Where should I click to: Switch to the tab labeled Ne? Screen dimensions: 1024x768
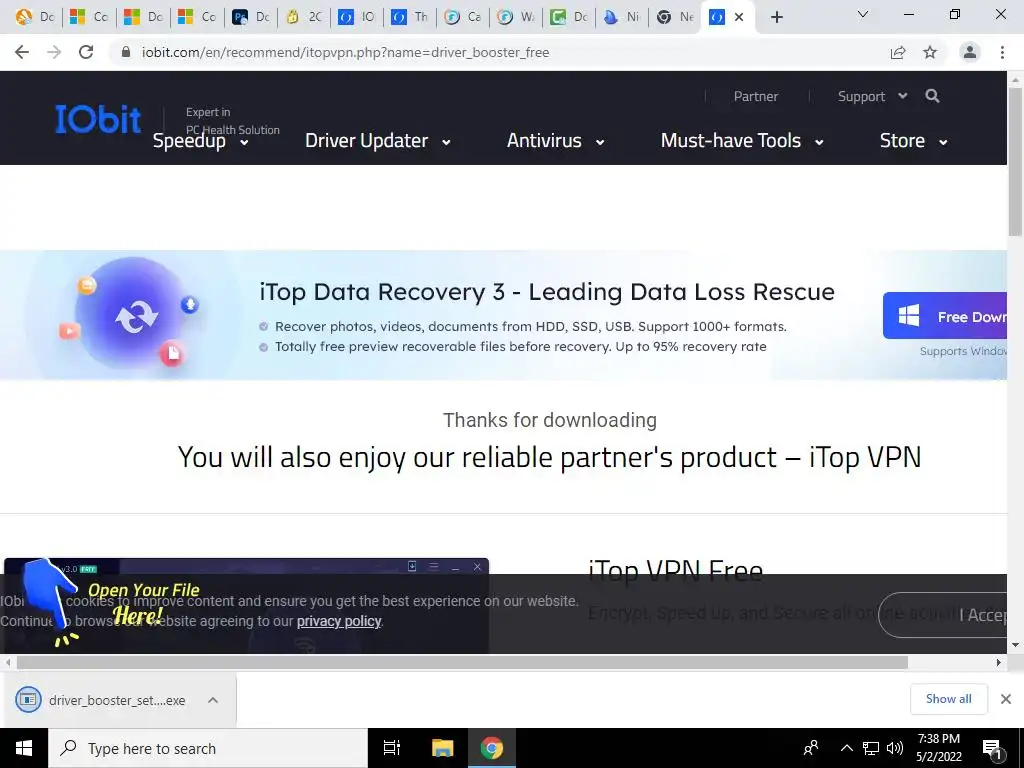click(675, 17)
